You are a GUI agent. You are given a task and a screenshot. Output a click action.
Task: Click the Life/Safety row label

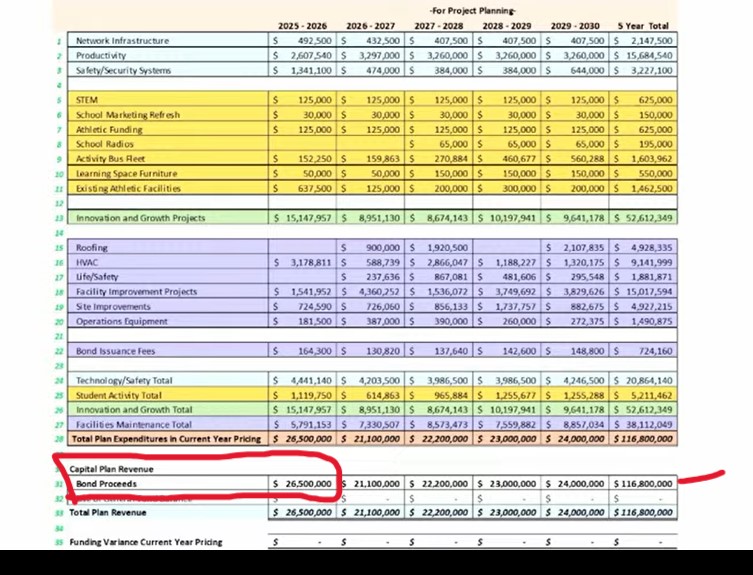point(97,277)
